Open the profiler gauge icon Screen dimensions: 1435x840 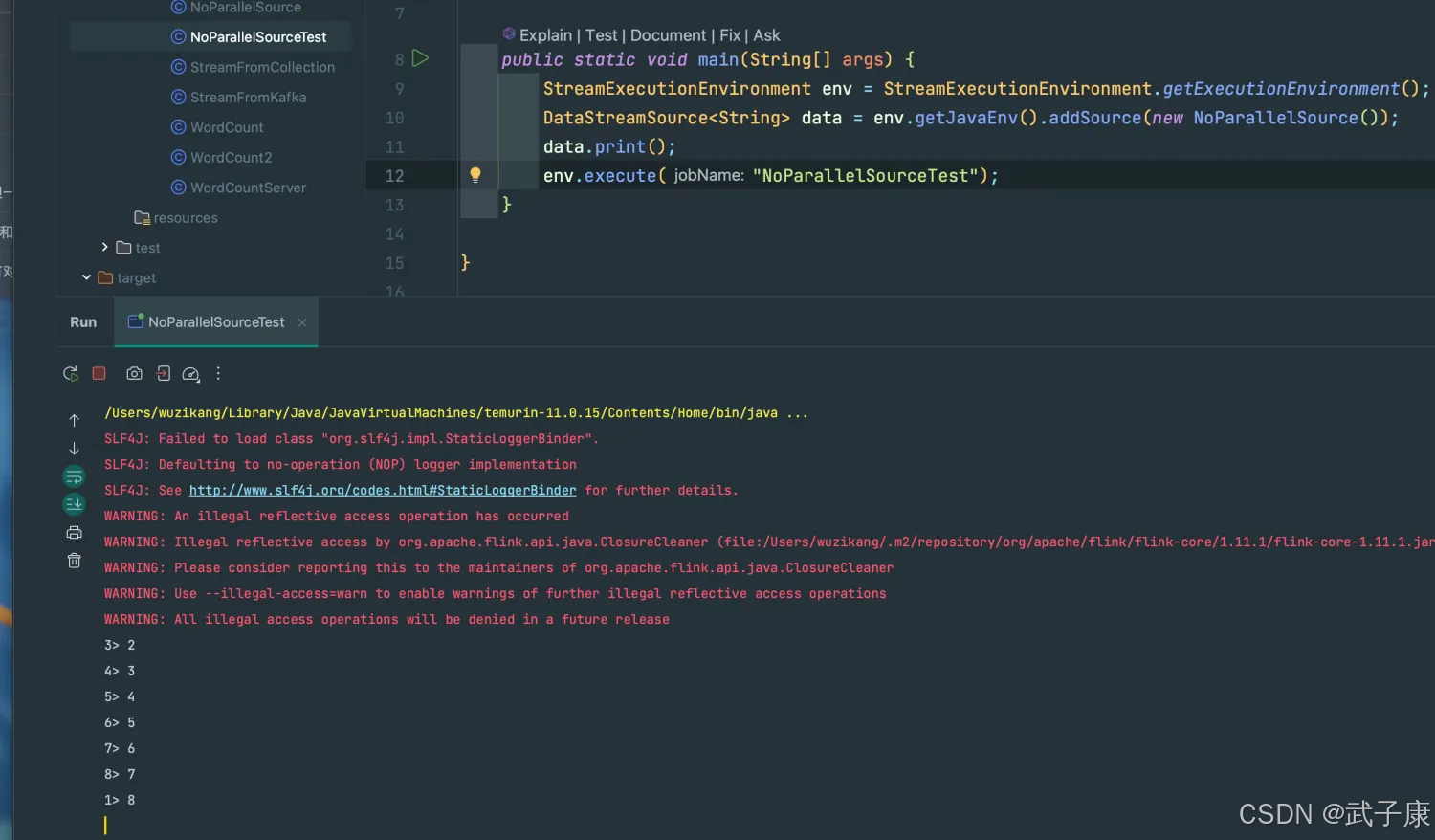click(191, 374)
